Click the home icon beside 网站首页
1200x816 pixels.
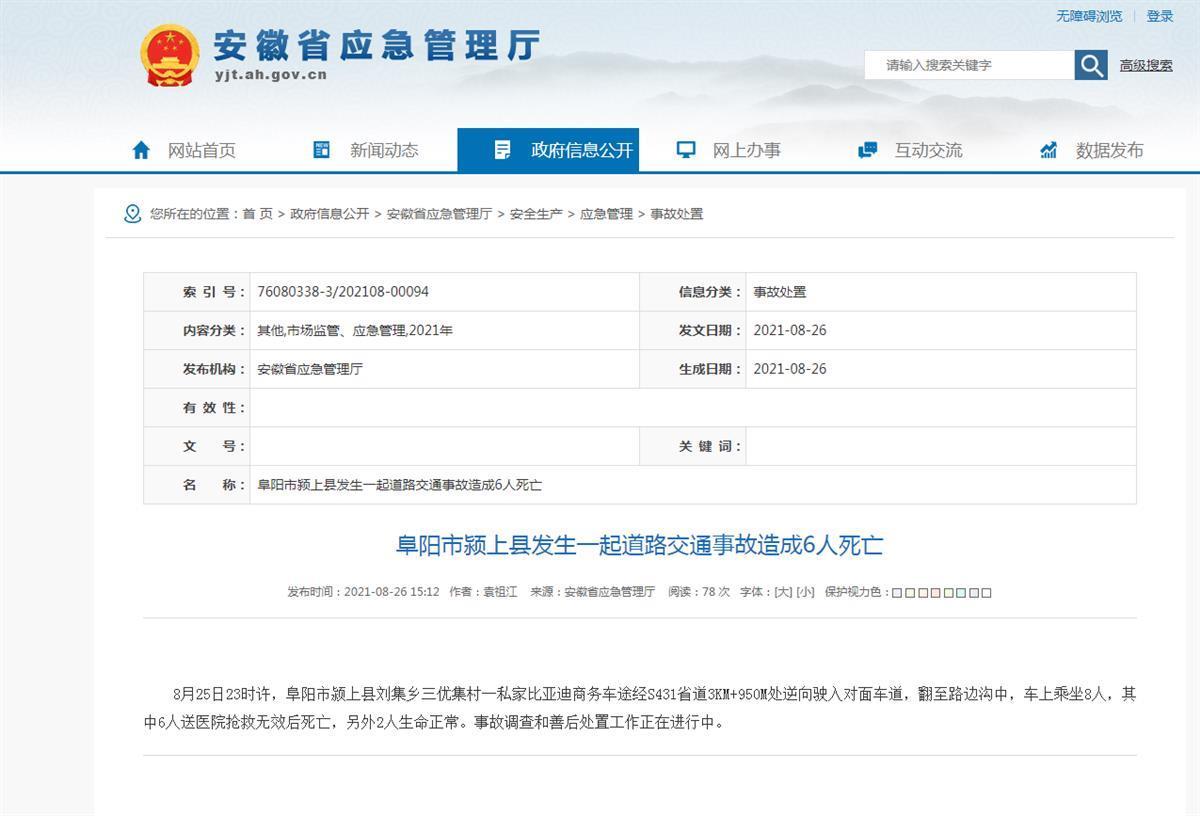click(x=141, y=150)
